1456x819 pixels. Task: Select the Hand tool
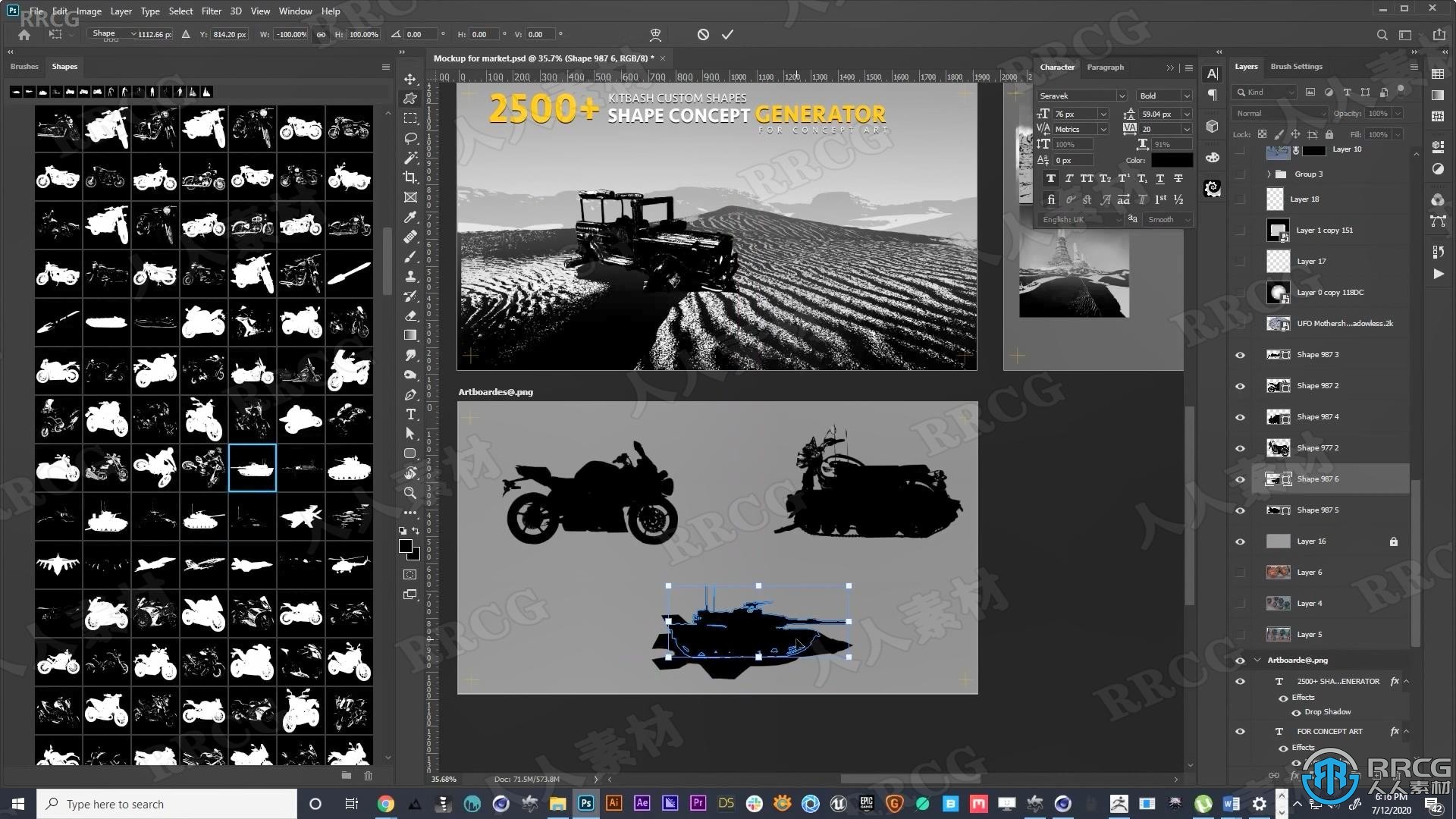[x=410, y=473]
